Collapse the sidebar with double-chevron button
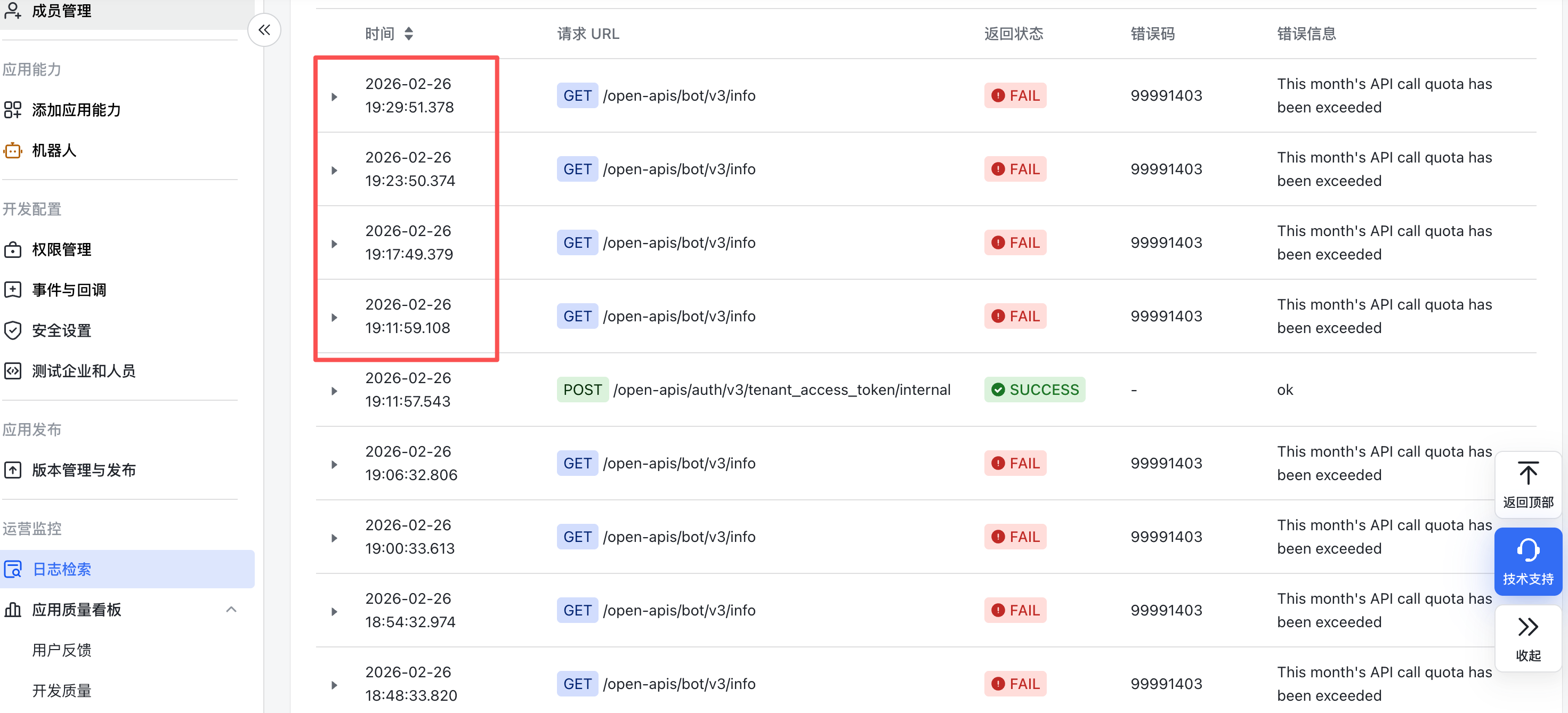 click(x=264, y=30)
